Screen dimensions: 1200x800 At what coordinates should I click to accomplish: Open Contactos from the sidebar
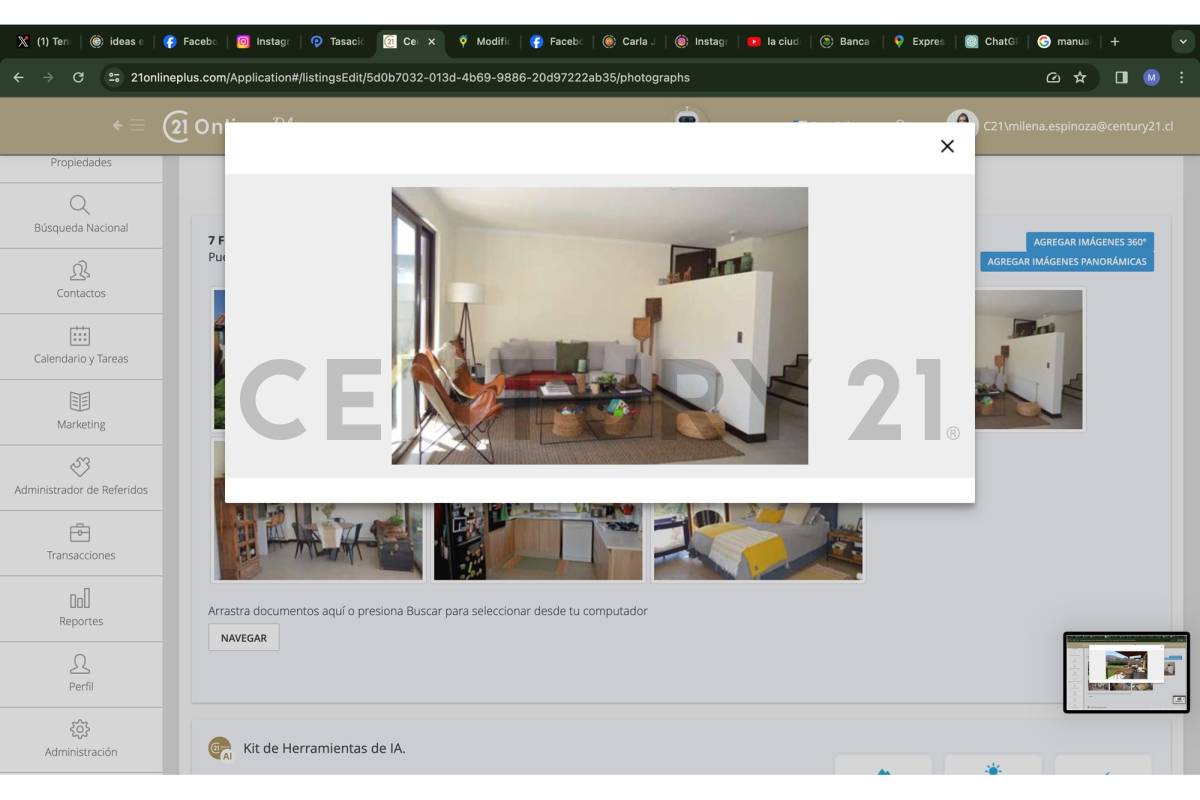pos(81,281)
